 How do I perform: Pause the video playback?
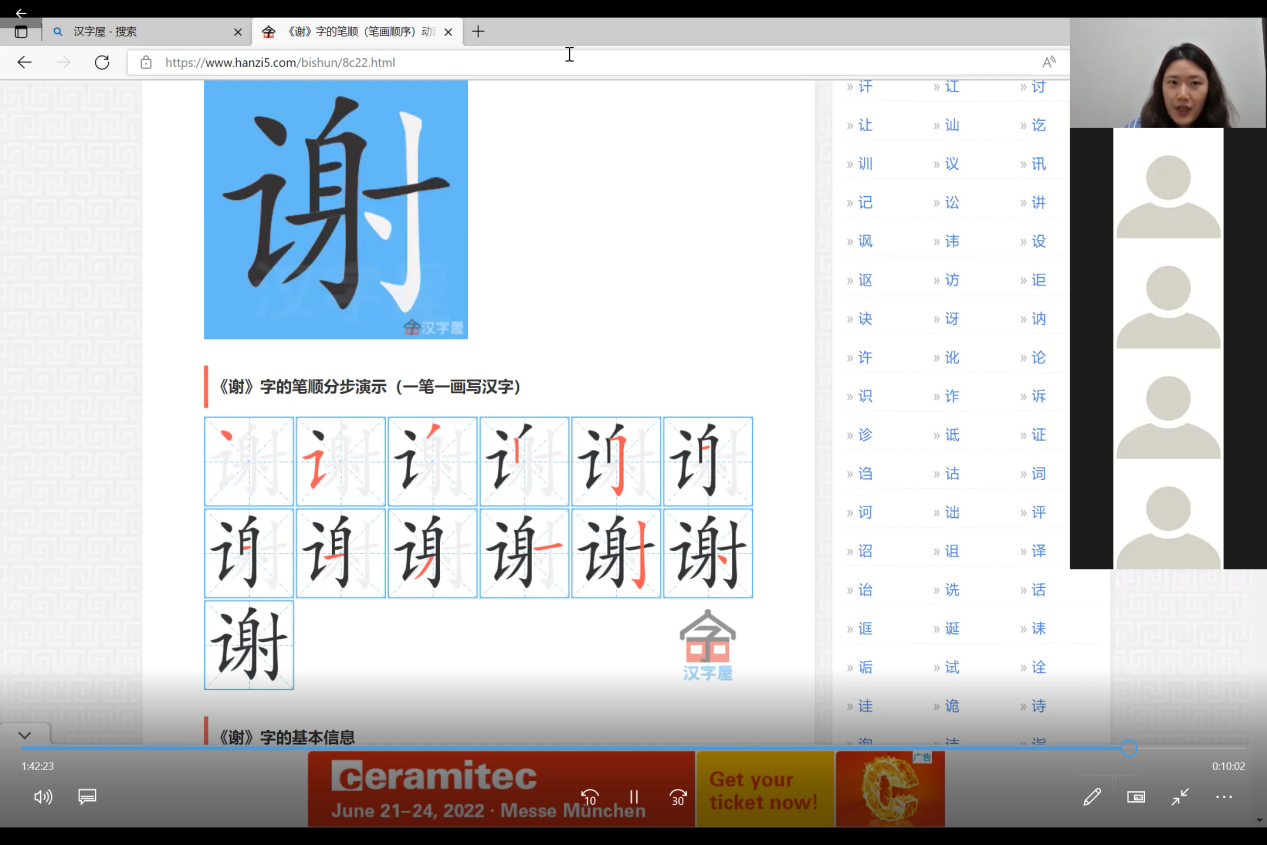[634, 797]
